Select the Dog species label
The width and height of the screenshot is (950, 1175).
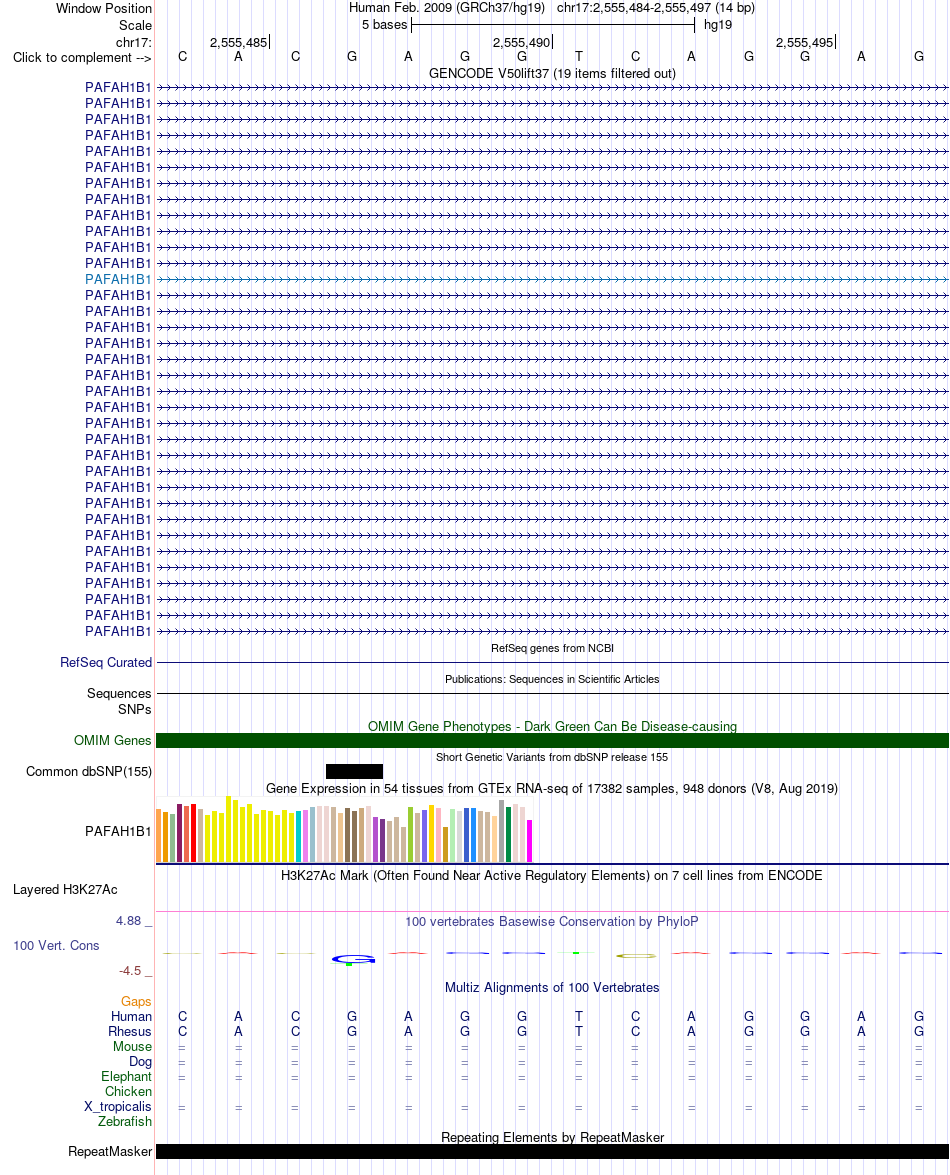pyautogui.click(x=140, y=1062)
